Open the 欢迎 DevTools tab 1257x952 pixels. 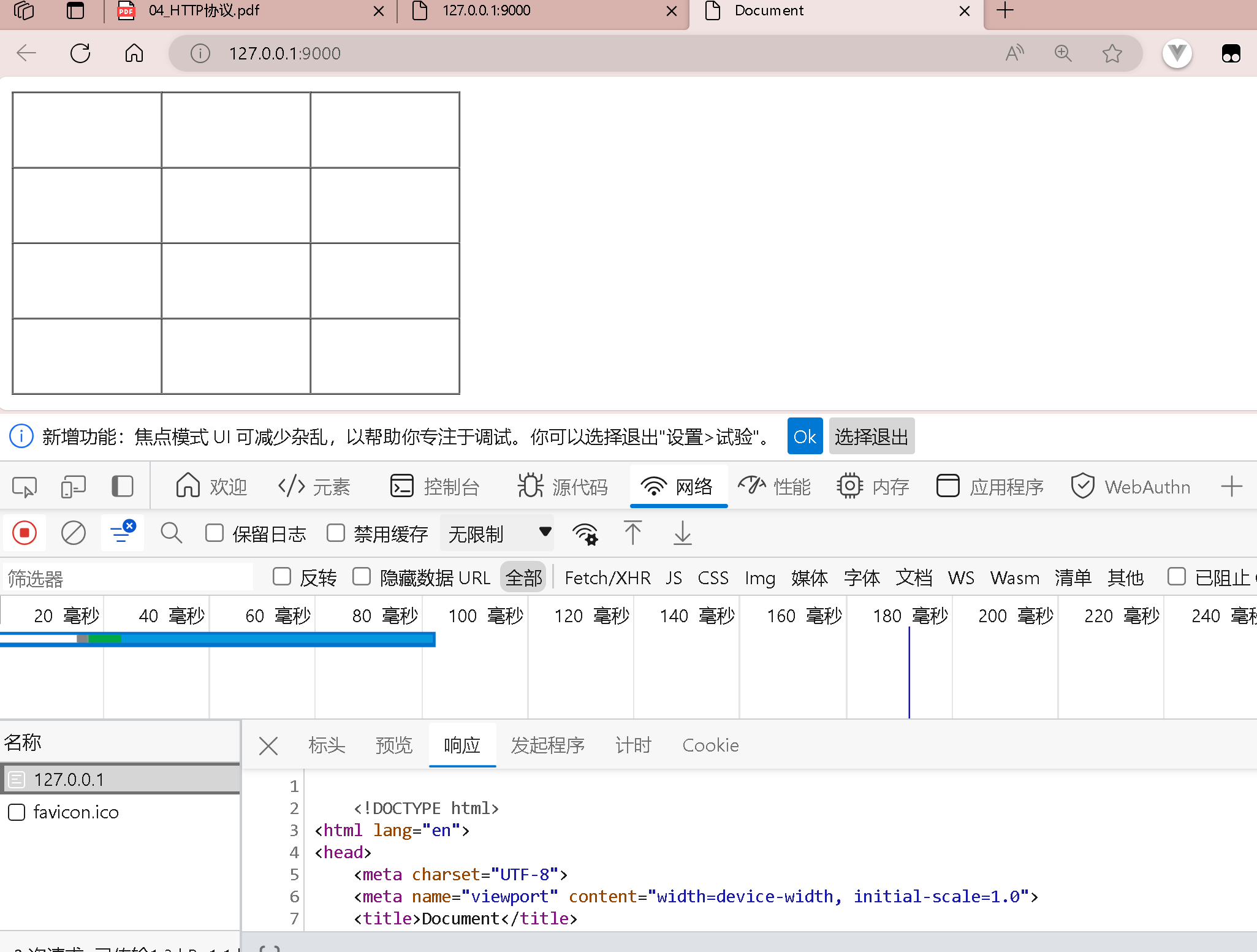coord(211,487)
